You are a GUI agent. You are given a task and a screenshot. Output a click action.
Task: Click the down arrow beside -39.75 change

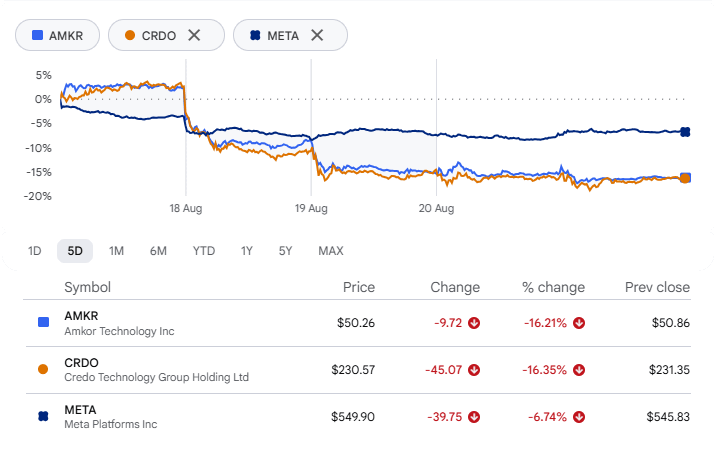474,417
